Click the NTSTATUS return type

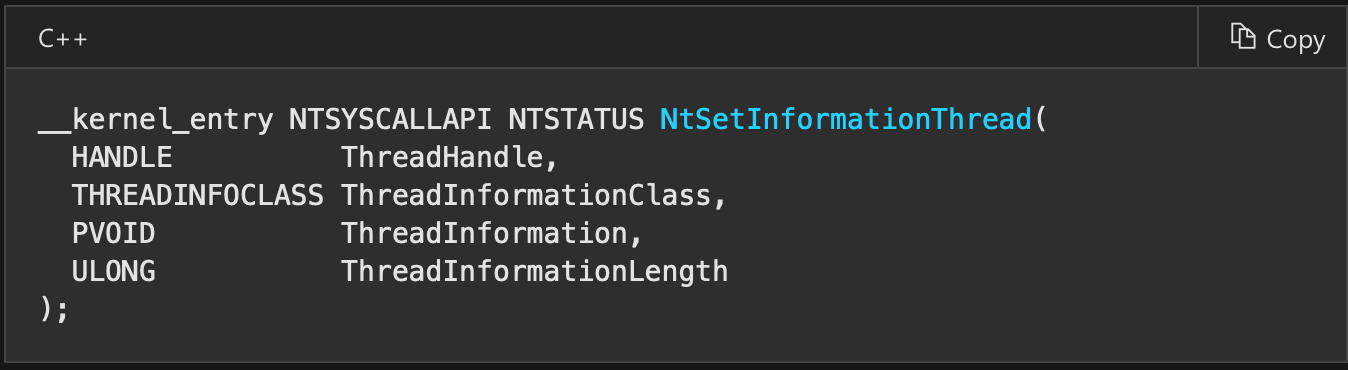click(x=576, y=120)
